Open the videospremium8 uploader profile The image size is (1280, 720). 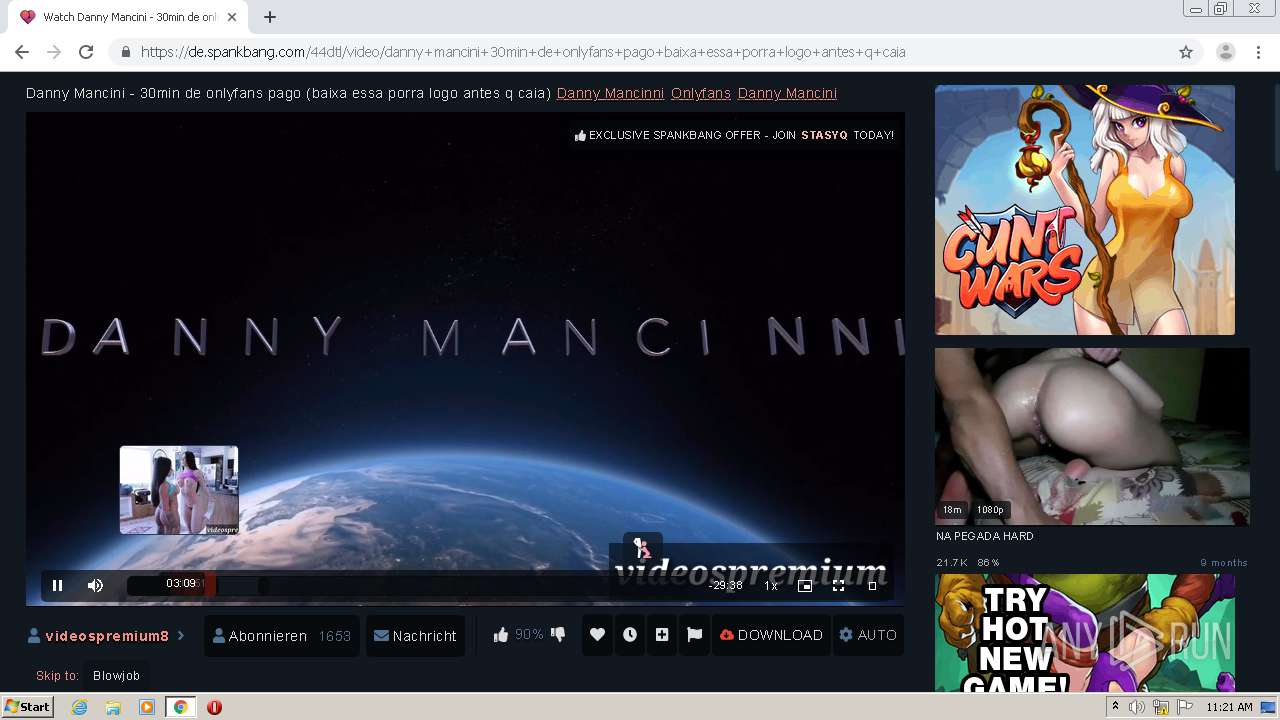point(106,636)
